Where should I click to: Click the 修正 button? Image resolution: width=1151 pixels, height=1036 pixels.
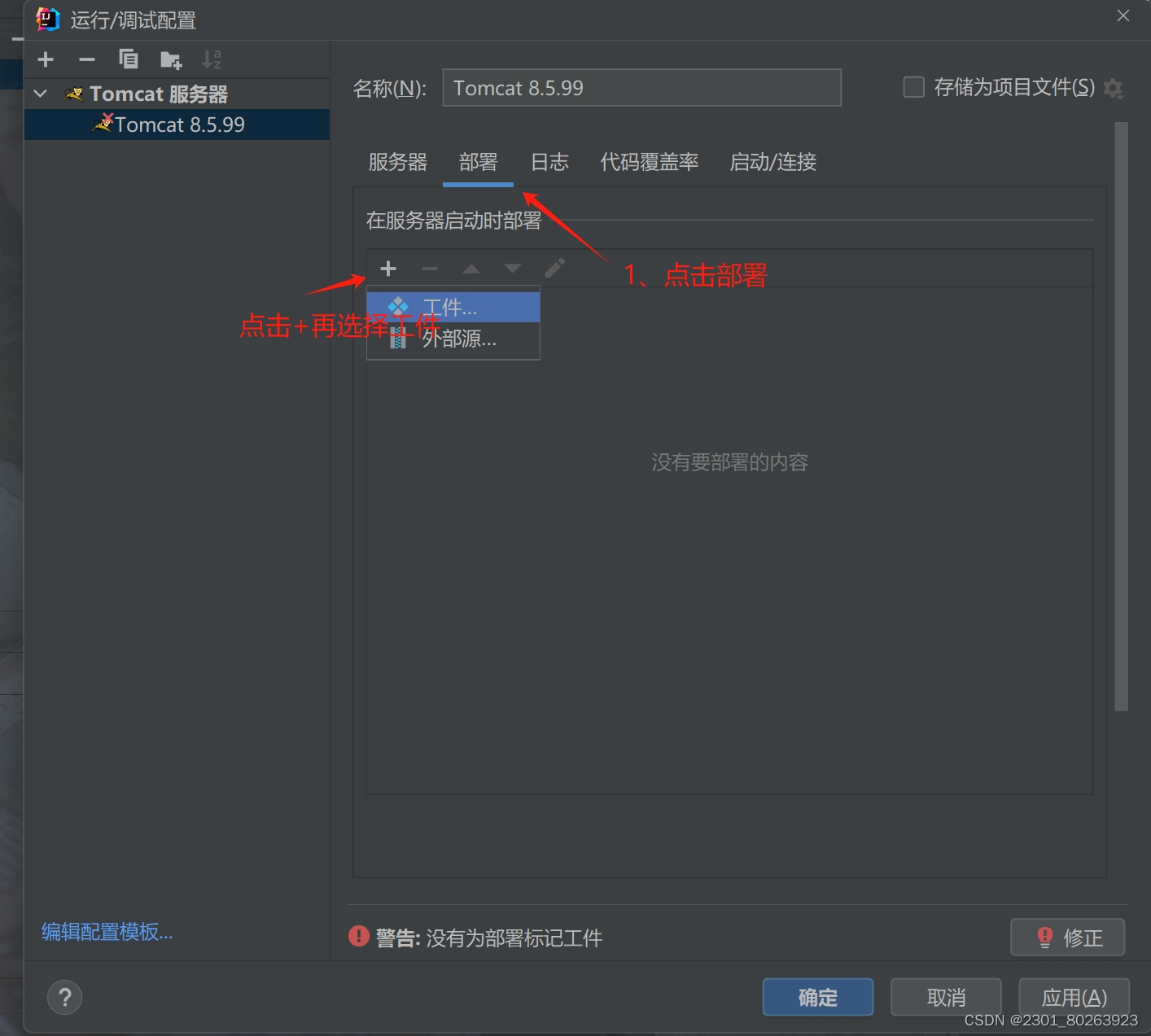tap(1068, 938)
